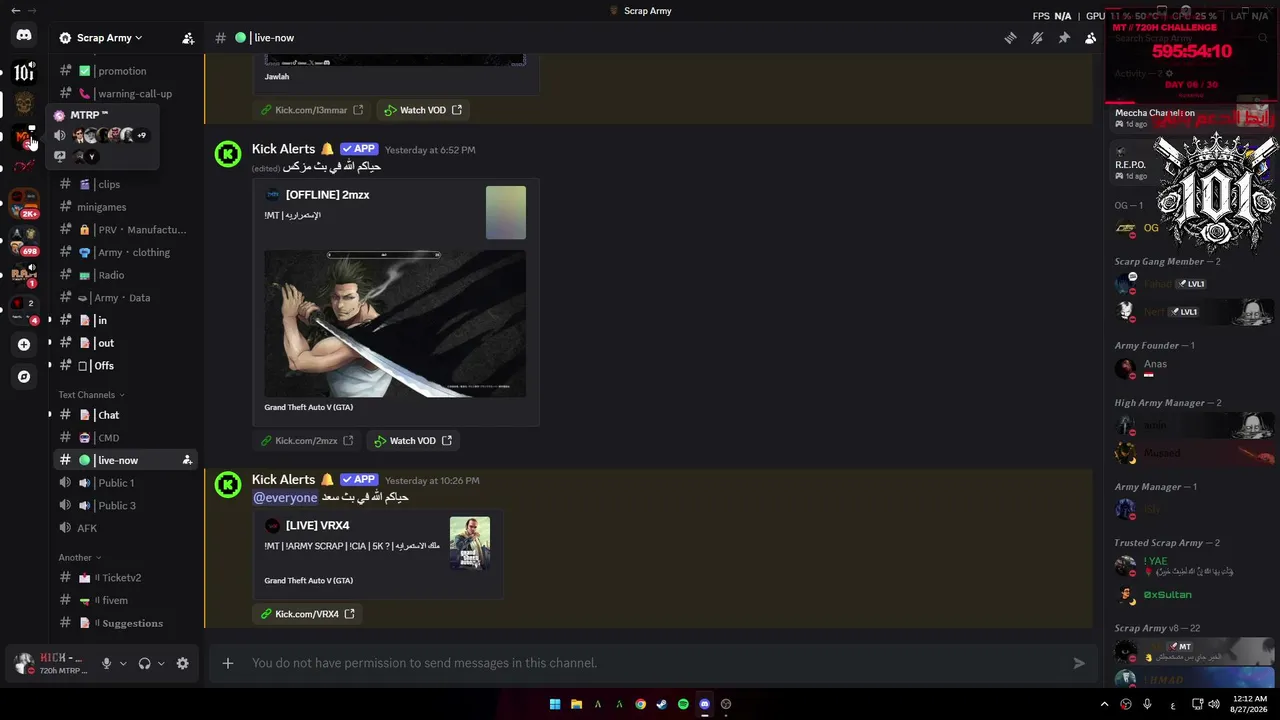The height and width of the screenshot is (720, 1280).
Task: Open the Offs channel
Action: tap(124, 366)
